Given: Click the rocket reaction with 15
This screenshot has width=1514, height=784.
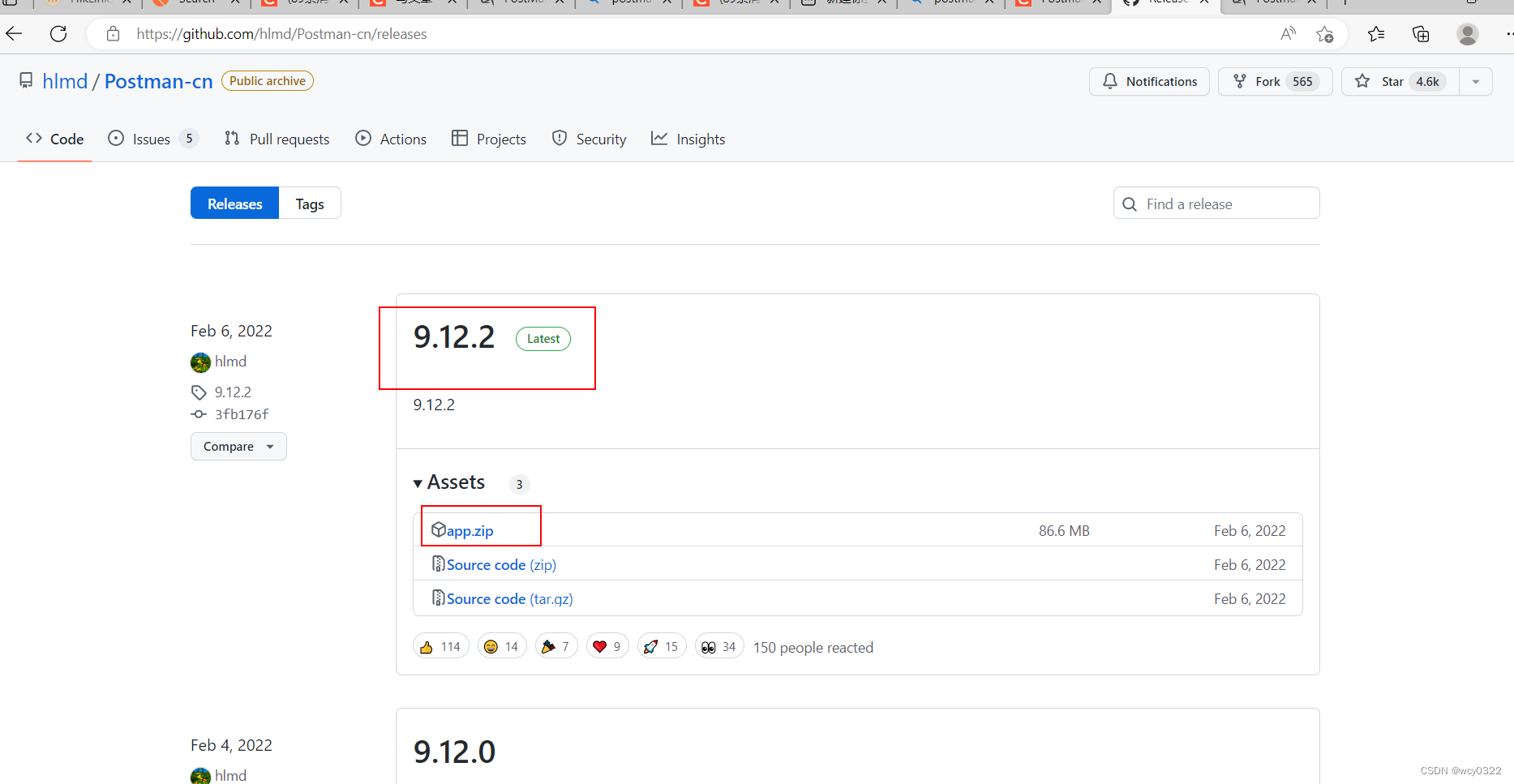Looking at the screenshot, I should tap(662, 646).
